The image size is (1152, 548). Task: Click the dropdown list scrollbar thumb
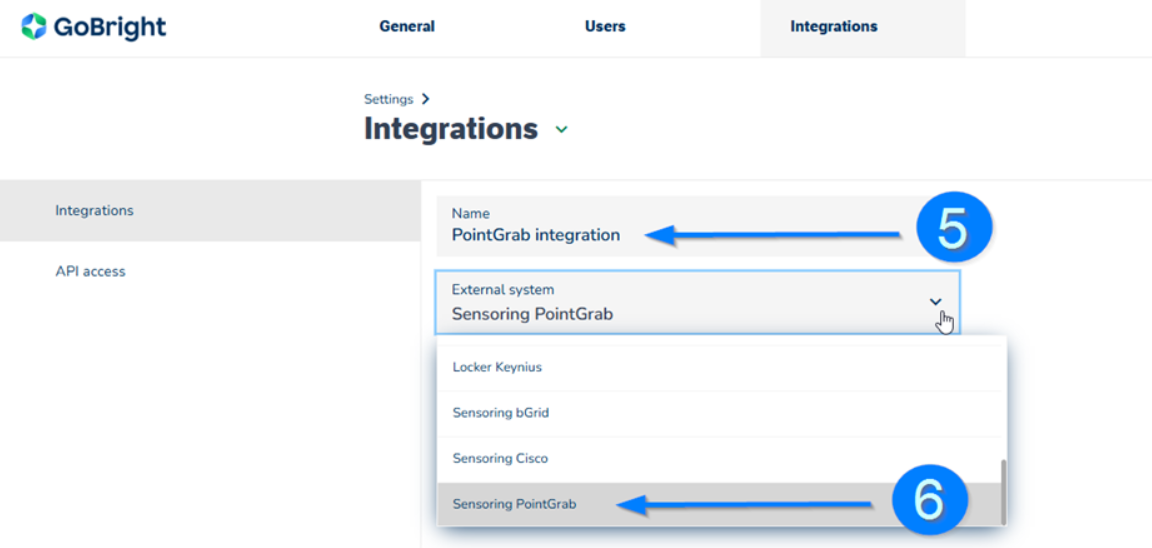point(1003,492)
